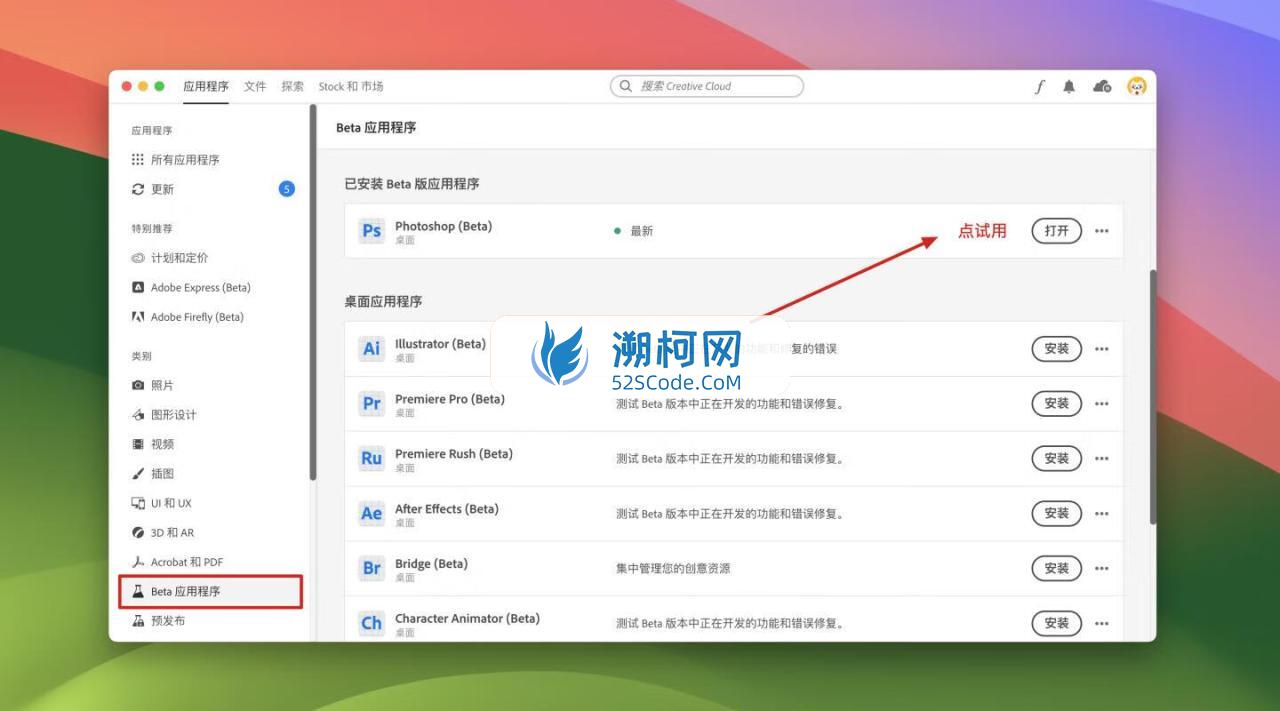Click 打开 for Photoshop (Beta)

click(x=1057, y=231)
